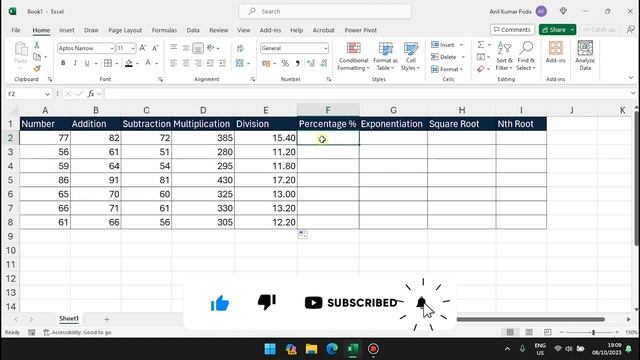Switch to the Data ribbon tab
640x360 pixels.
193,30
